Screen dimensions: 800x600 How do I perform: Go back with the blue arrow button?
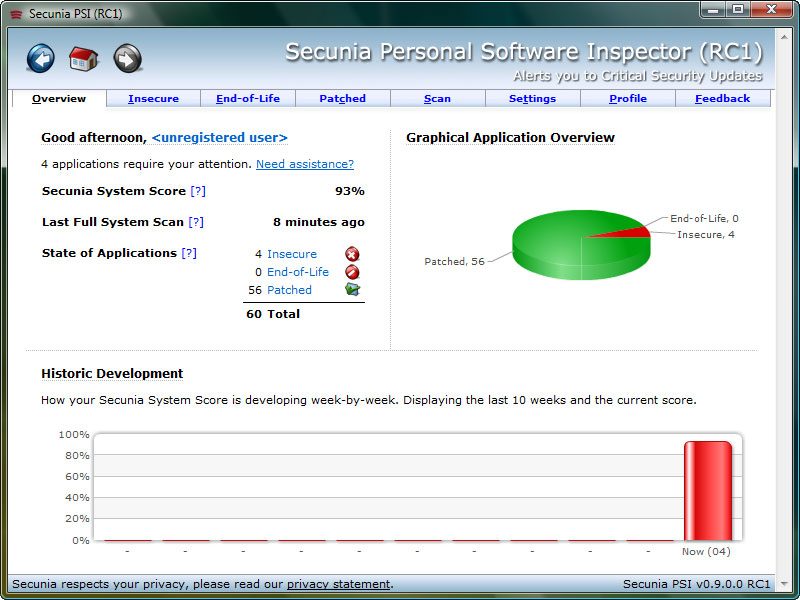[41, 58]
